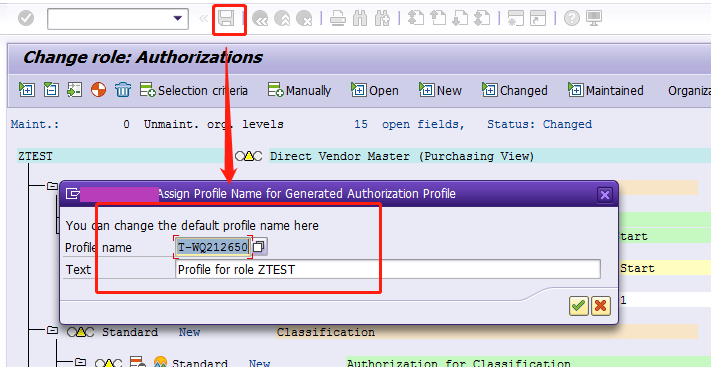Close the Assign Profile Name dialog
Image resolution: width=711 pixels, height=367 pixels.
(604, 195)
